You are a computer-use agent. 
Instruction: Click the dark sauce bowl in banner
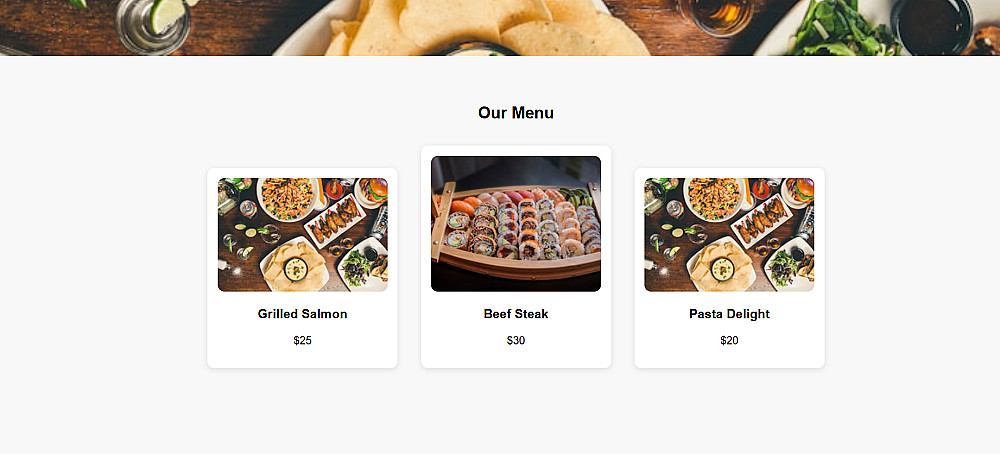tap(931, 26)
